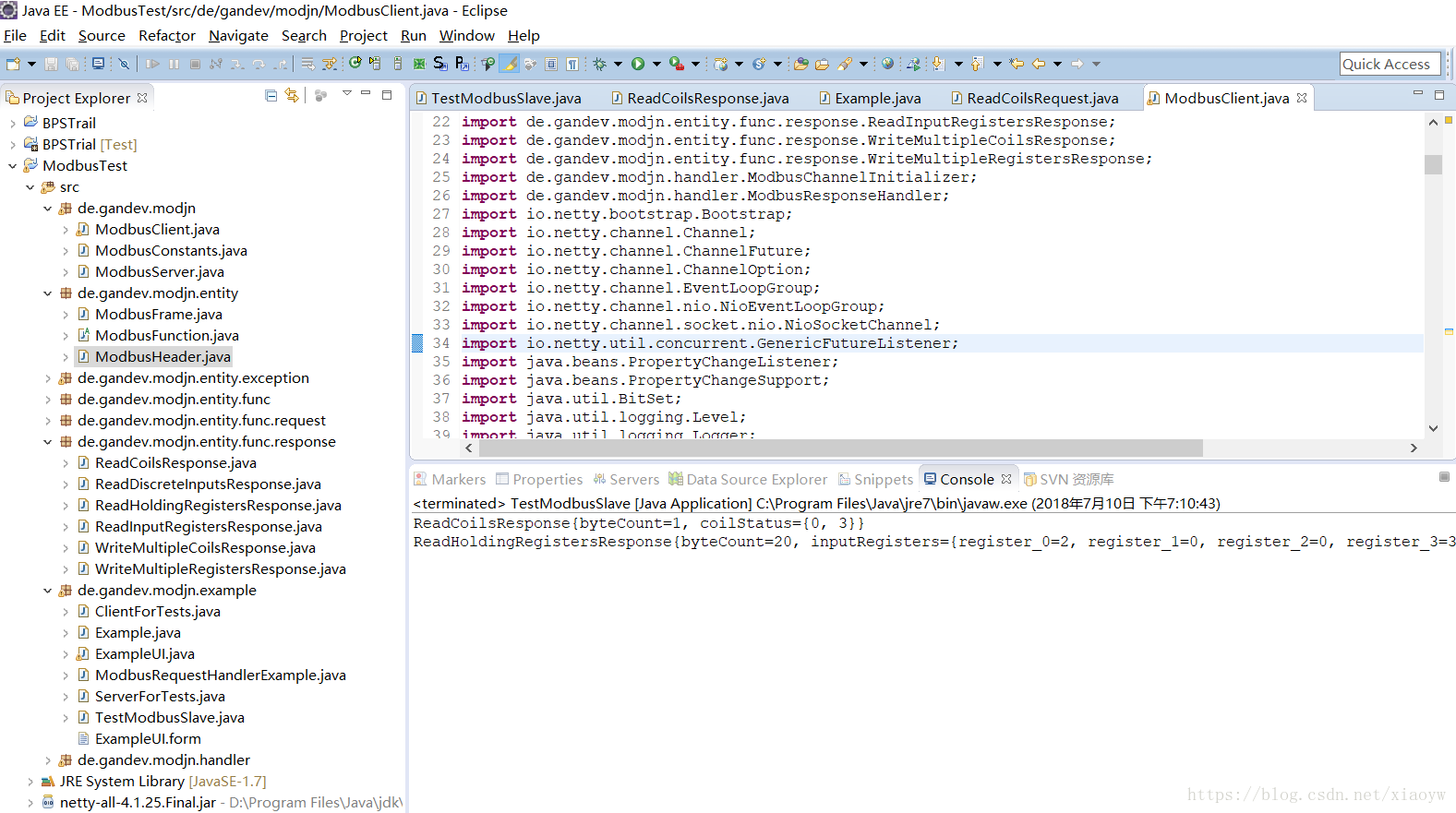Open the New wizard dropdown arrow
The image size is (1456, 813).
click(x=31, y=64)
